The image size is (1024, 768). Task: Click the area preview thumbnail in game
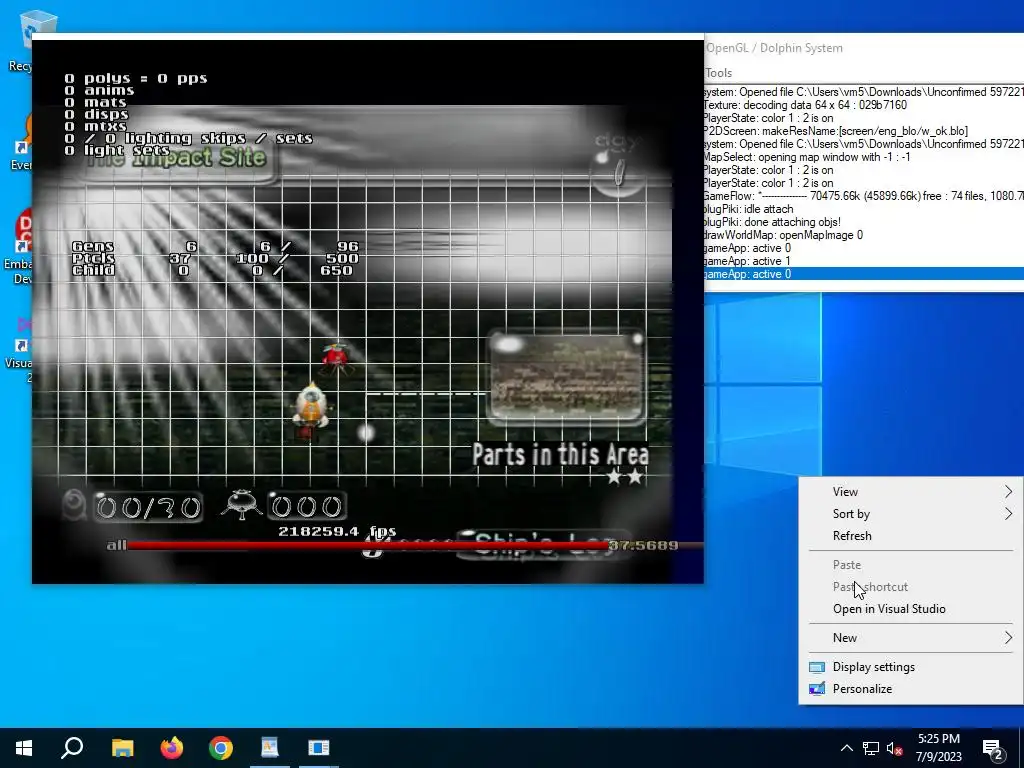coord(566,376)
